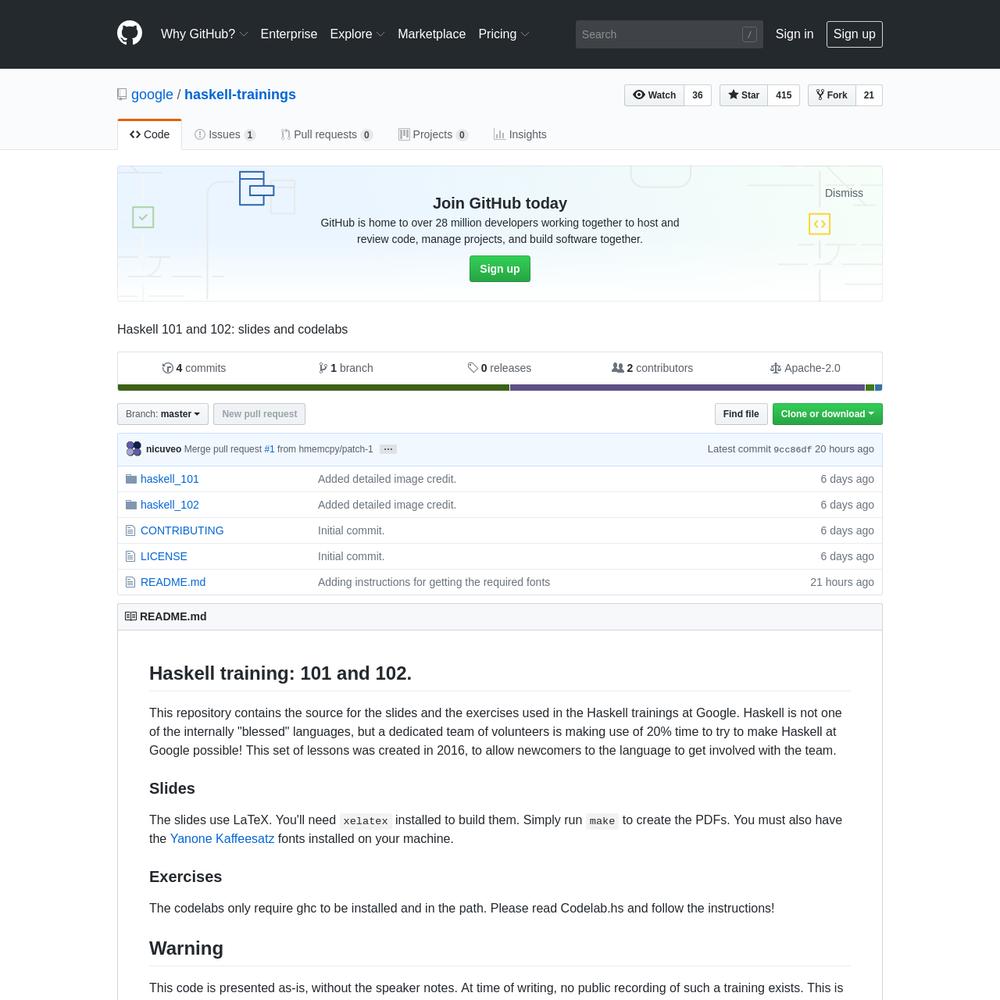Click Sign in link
Image resolution: width=1000 pixels, height=1000 pixels.
(794, 34)
